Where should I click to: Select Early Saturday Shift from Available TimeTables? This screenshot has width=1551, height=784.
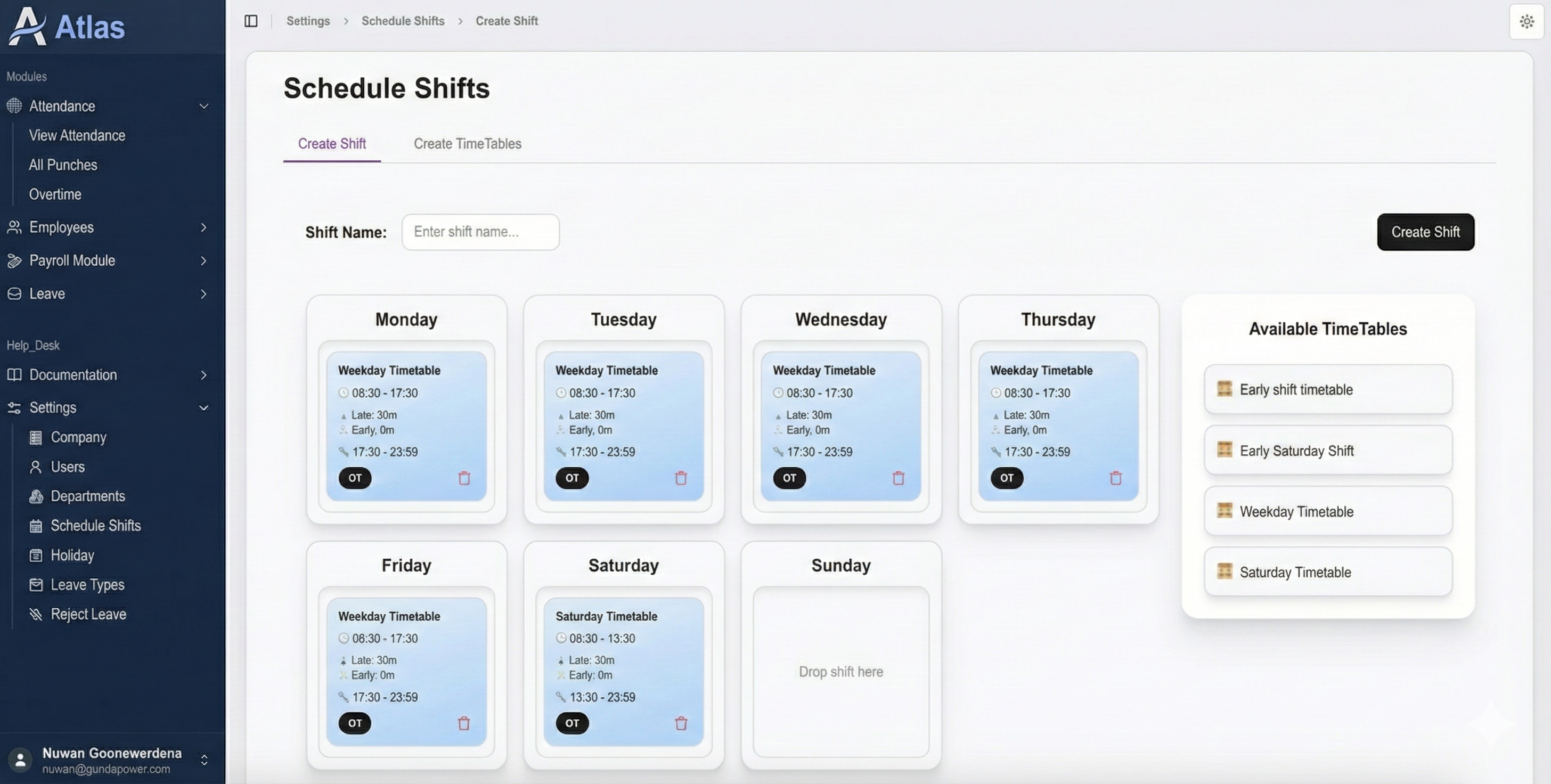point(1328,451)
